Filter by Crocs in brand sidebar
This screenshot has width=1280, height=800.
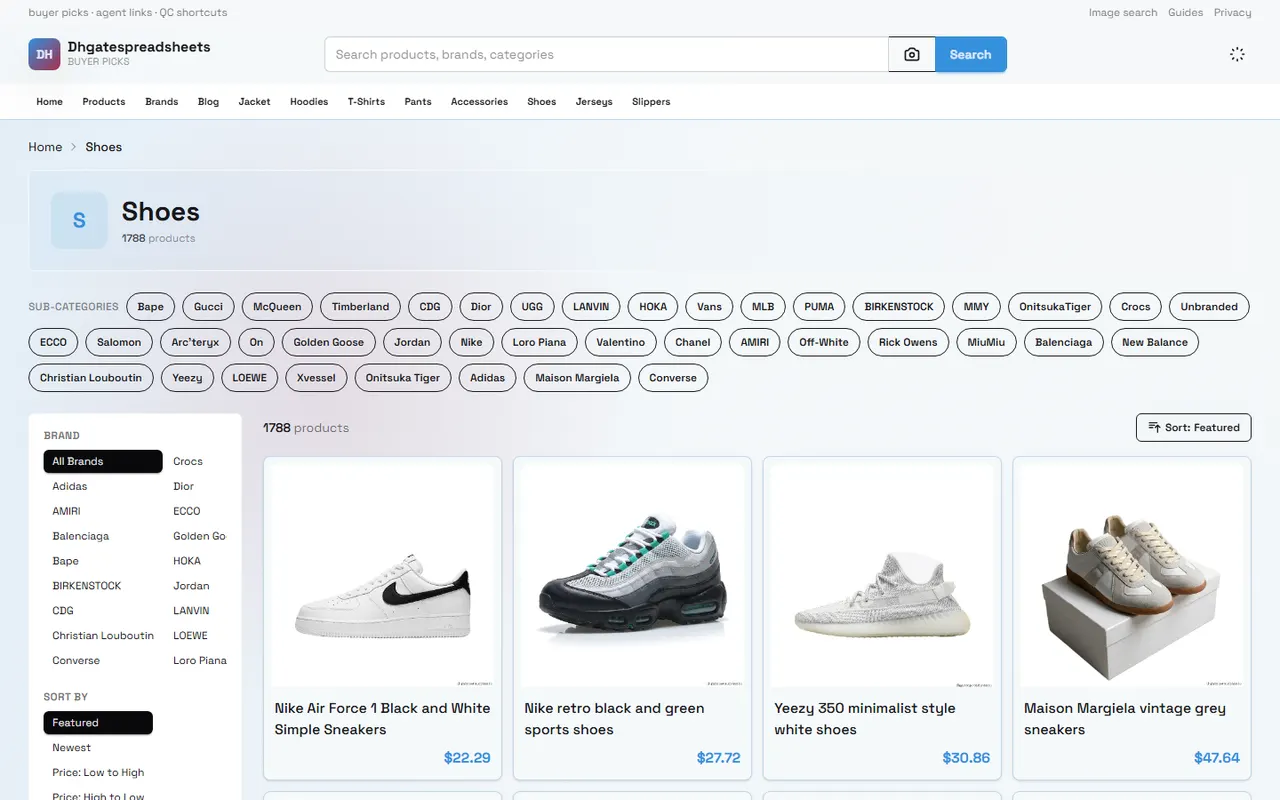(188, 461)
